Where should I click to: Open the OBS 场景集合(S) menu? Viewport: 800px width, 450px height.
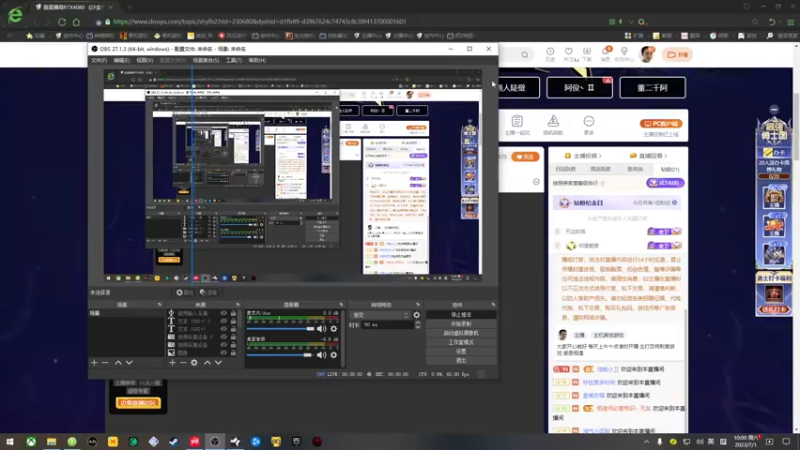[206, 60]
